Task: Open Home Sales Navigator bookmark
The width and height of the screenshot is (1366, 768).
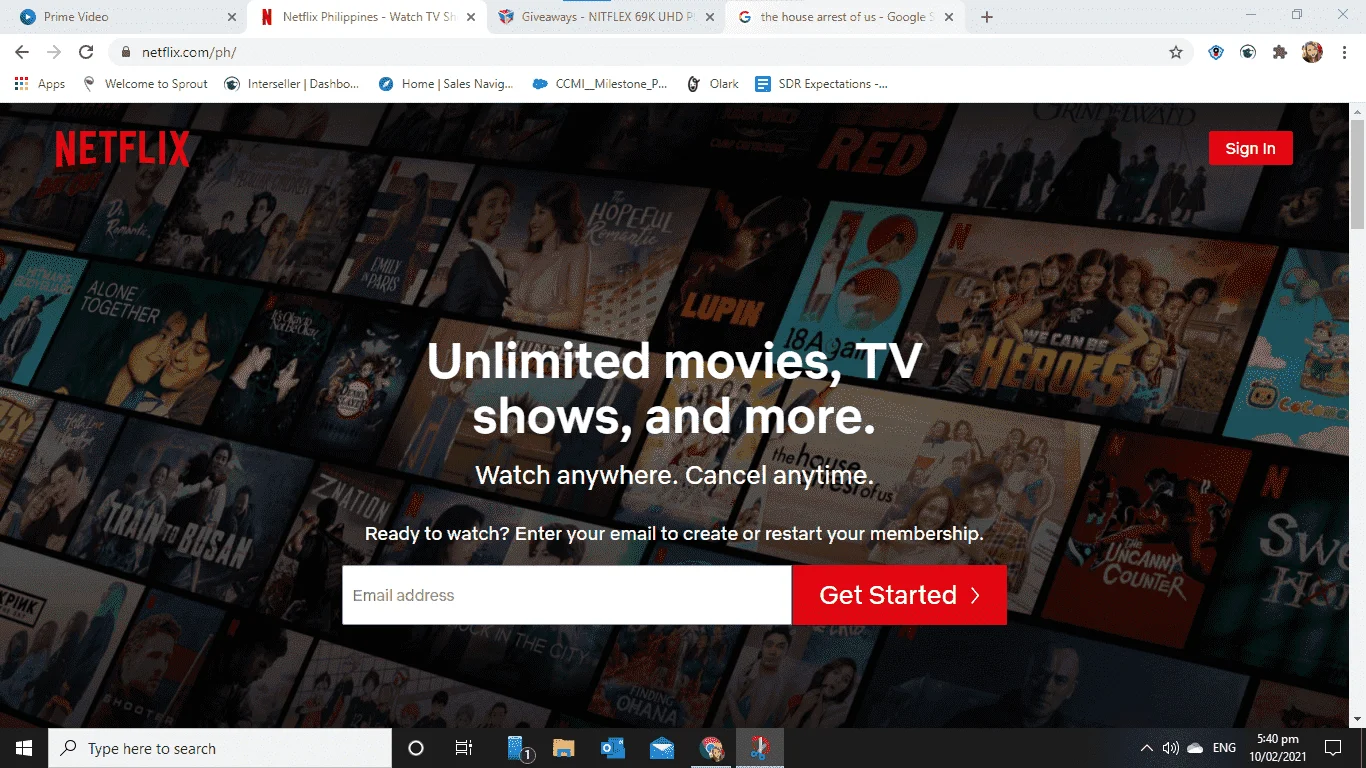Action: (x=446, y=84)
